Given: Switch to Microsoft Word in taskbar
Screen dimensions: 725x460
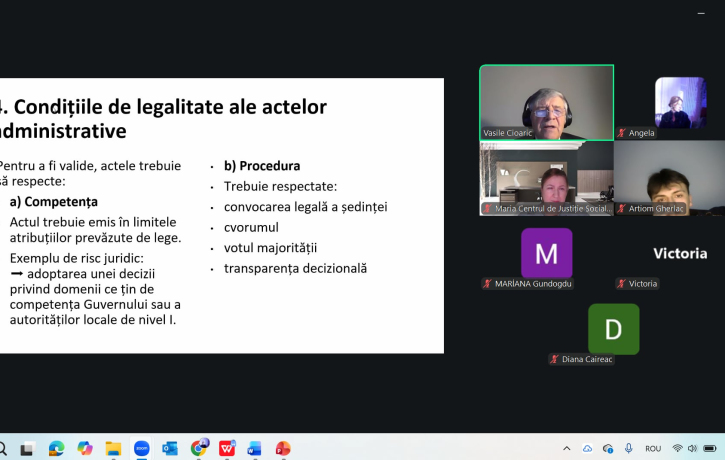Looking at the screenshot, I should [x=255, y=448].
